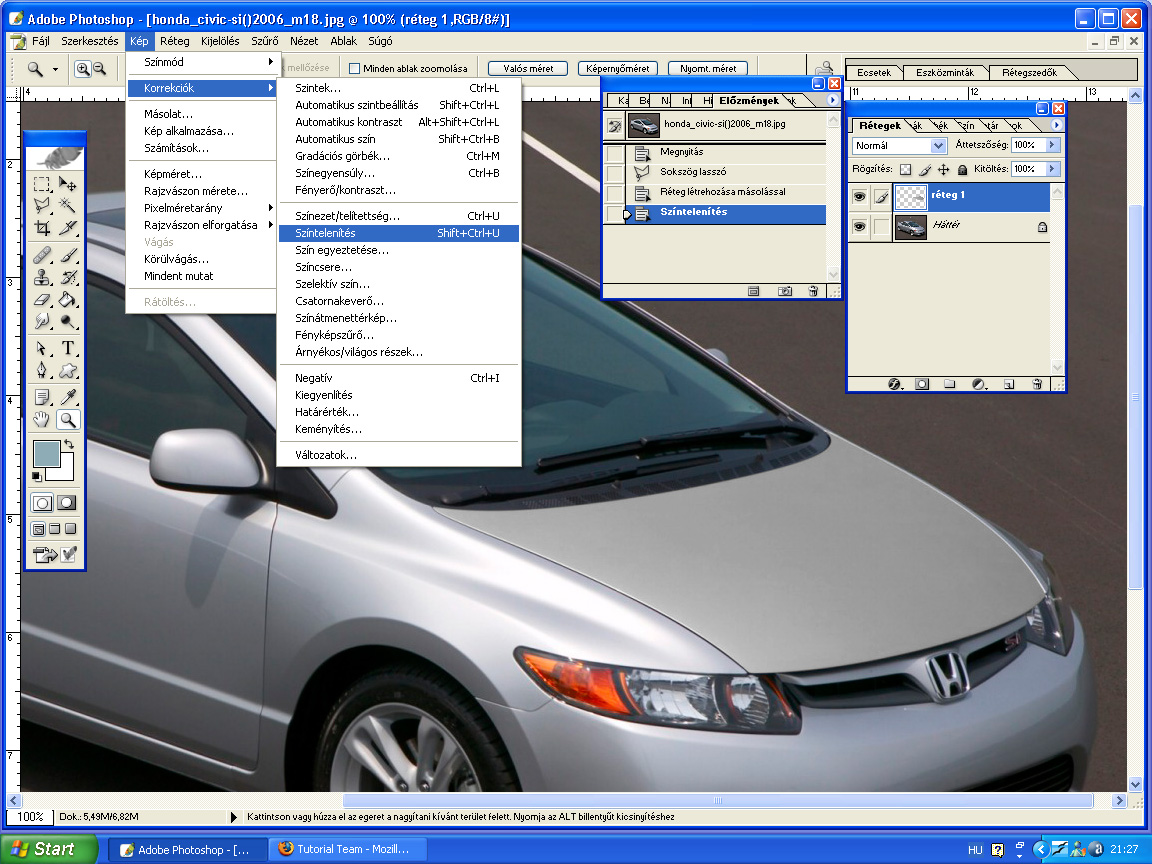Click the 'Valós méret' button
The width and height of the screenshot is (1152, 864).
click(528, 68)
